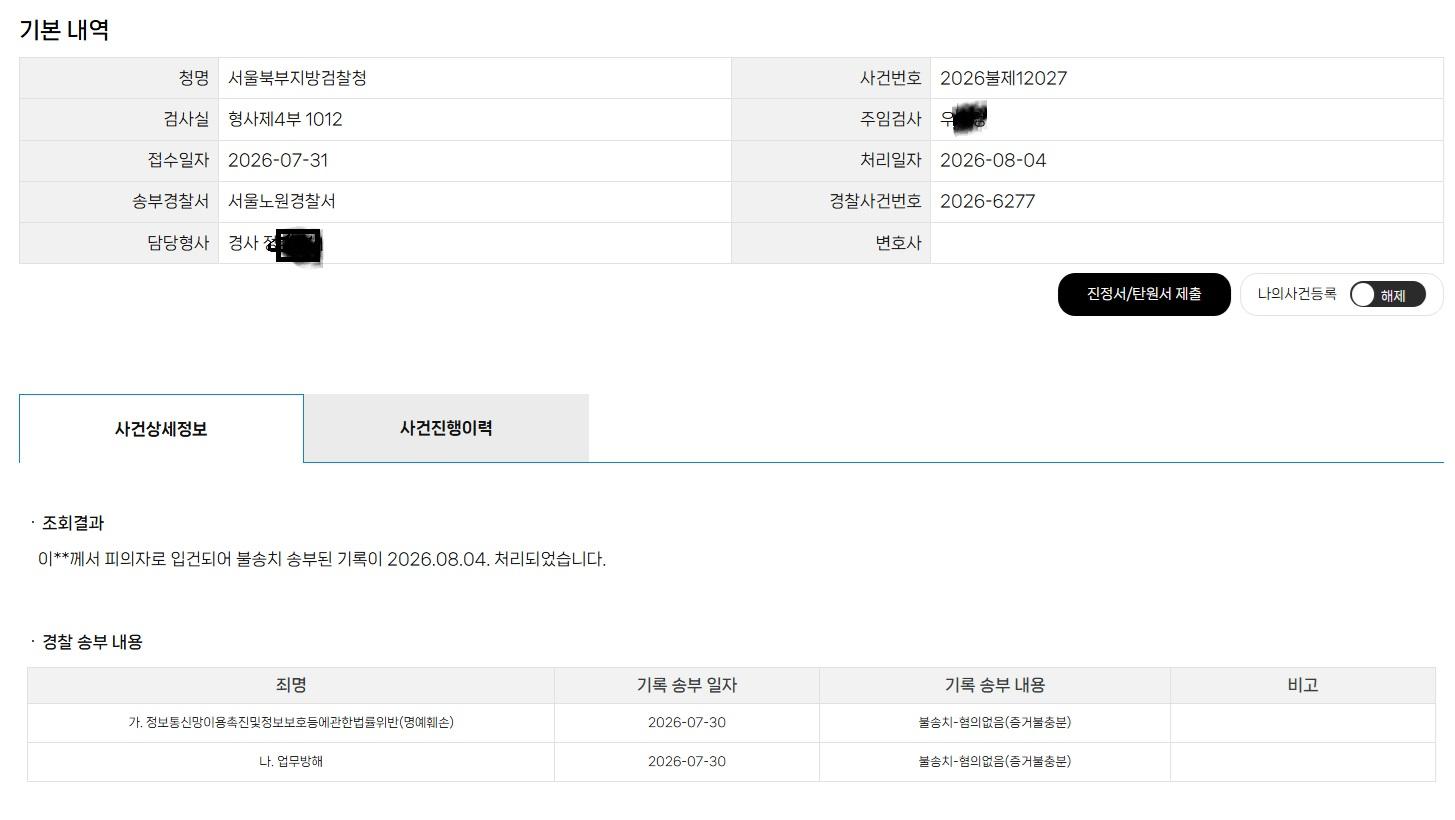Toggle the 나의사건등록 switch
1455x820 pixels.
(1387, 295)
